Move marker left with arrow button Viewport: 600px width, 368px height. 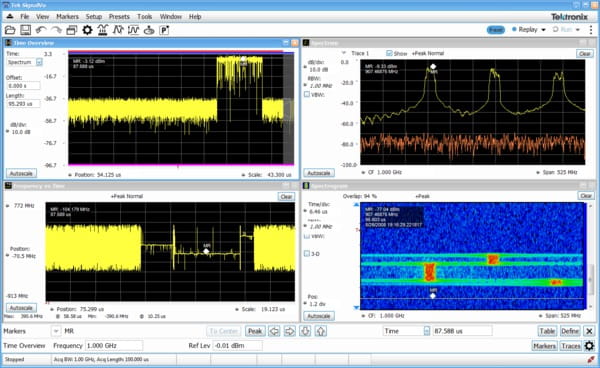pos(274,331)
